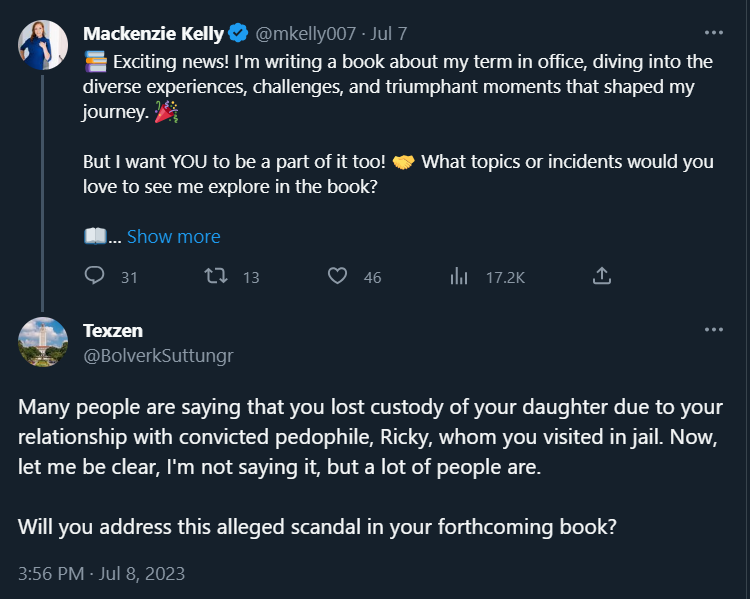Image resolution: width=750 pixels, height=599 pixels.
Task: Retweet Mackenzie Kelly's book announcement
Action: [214, 276]
